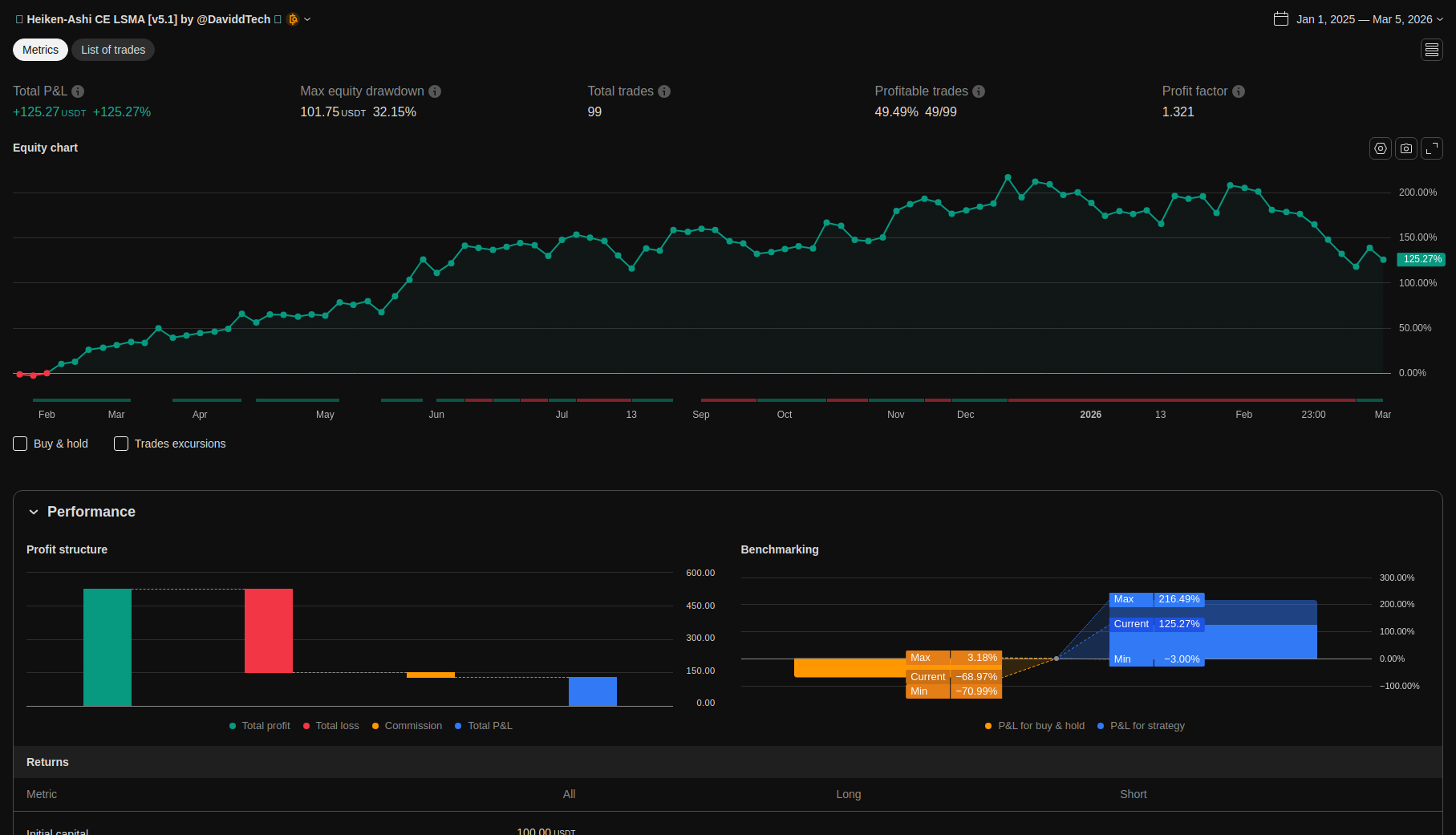Open the strategy name dropdown chevron
Image resolution: width=1456 pixels, height=835 pixels.
[307, 19]
